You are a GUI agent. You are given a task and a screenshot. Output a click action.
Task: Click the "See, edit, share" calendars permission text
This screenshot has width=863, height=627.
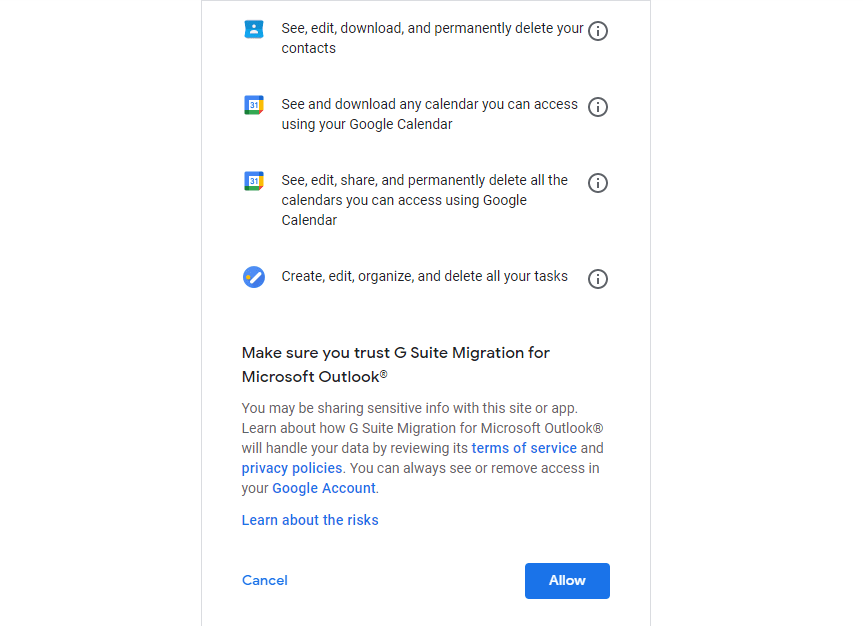point(424,200)
